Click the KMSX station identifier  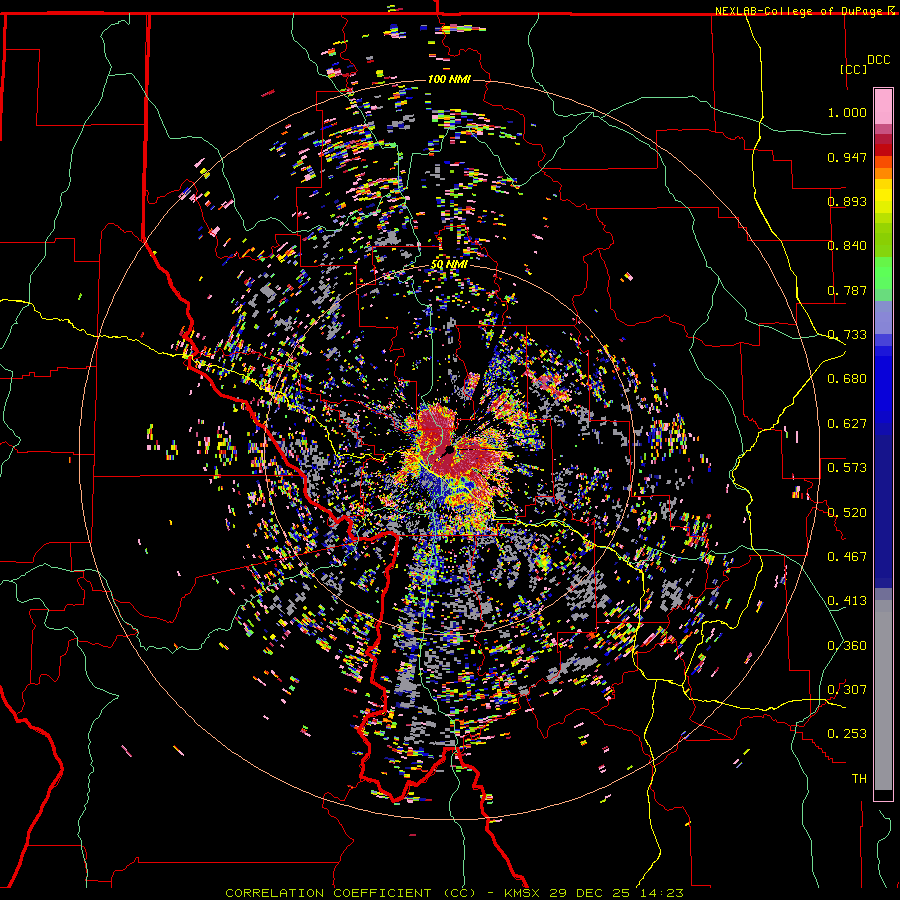pos(523,893)
